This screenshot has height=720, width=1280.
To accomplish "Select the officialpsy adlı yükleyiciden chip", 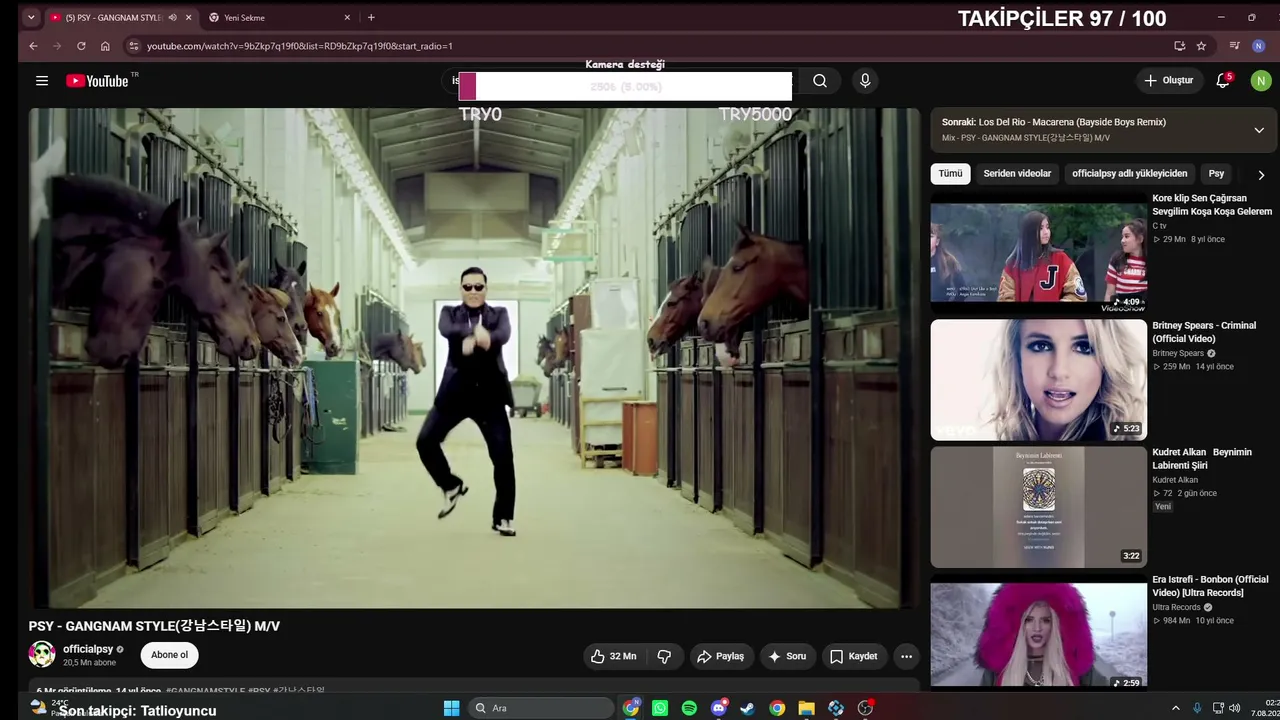I will click(1130, 174).
